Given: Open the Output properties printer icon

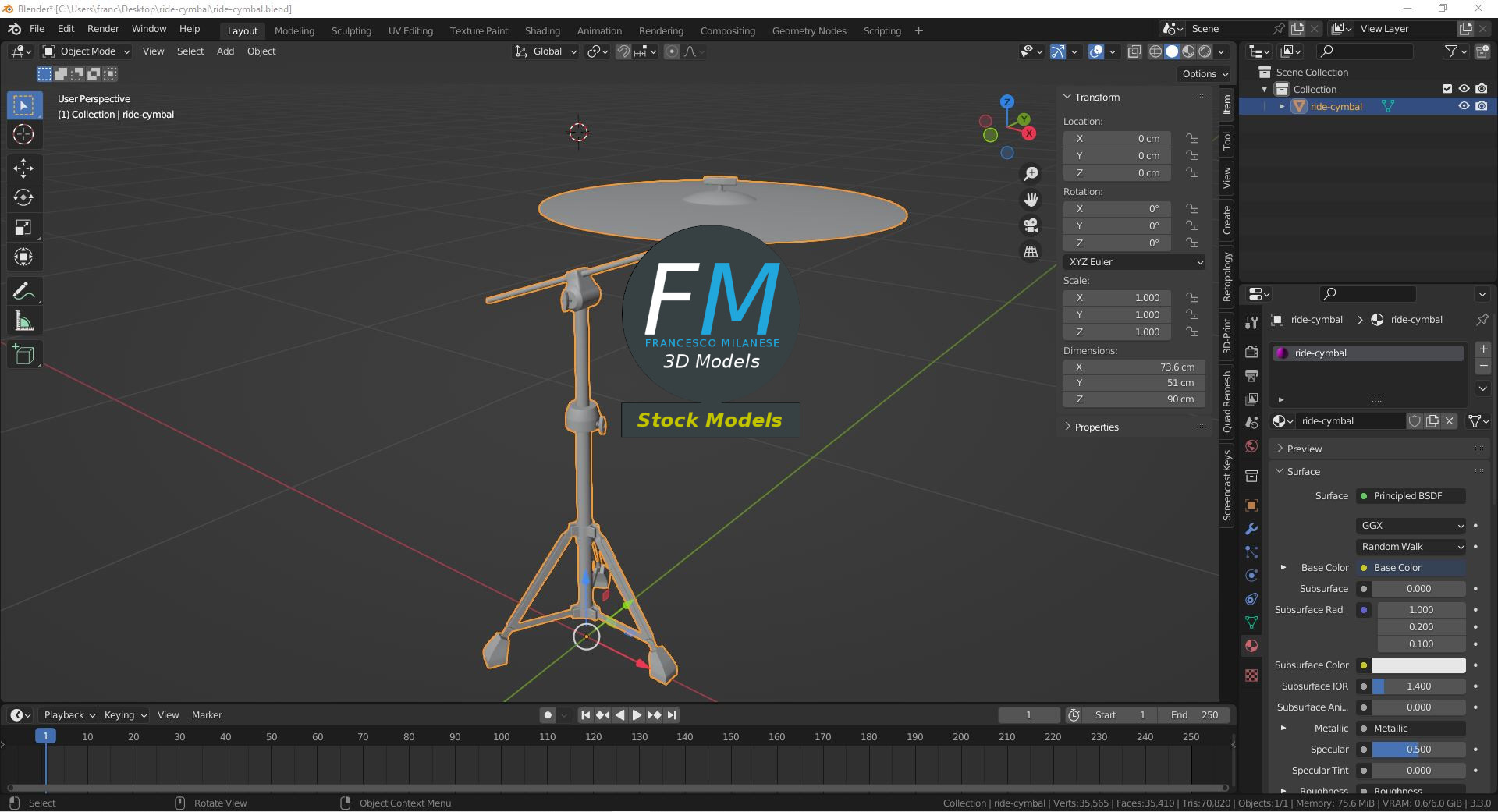Looking at the screenshot, I should [x=1251, y=375].
